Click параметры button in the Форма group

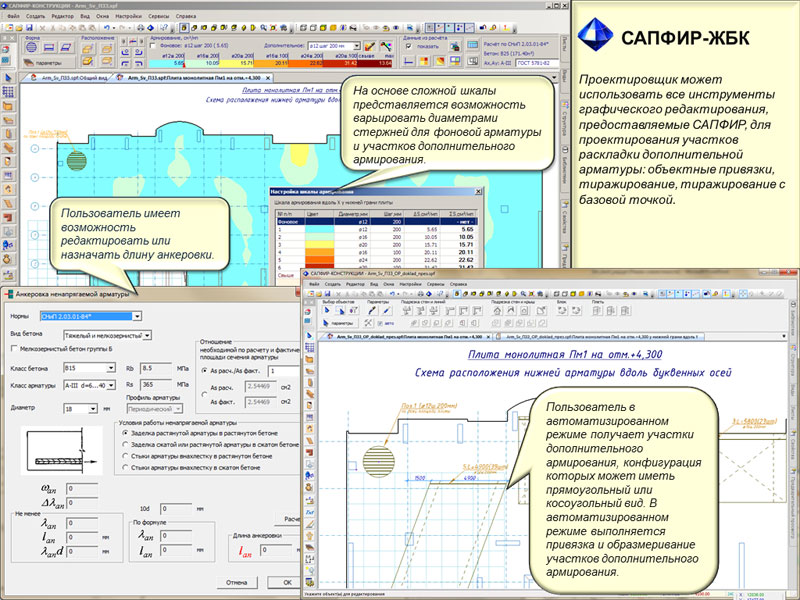pyautogui.click(x=41, y=62)
